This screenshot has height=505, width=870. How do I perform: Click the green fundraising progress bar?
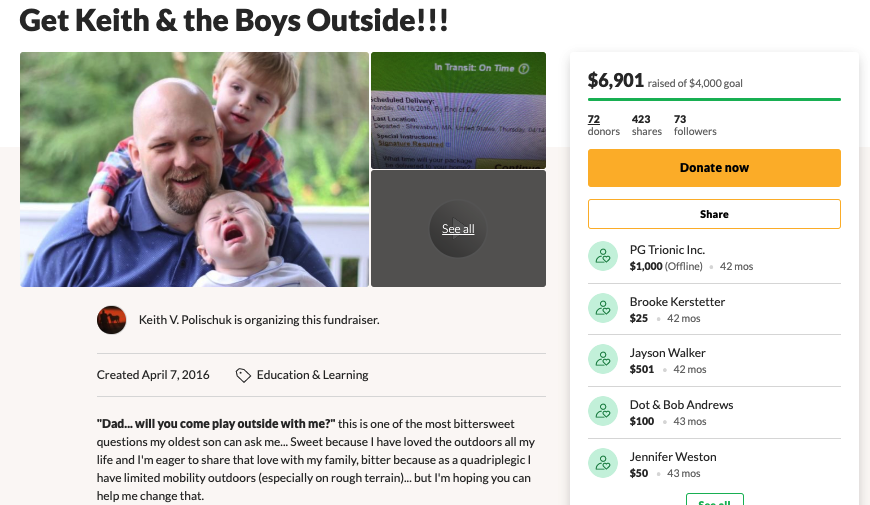coord(714,99)
